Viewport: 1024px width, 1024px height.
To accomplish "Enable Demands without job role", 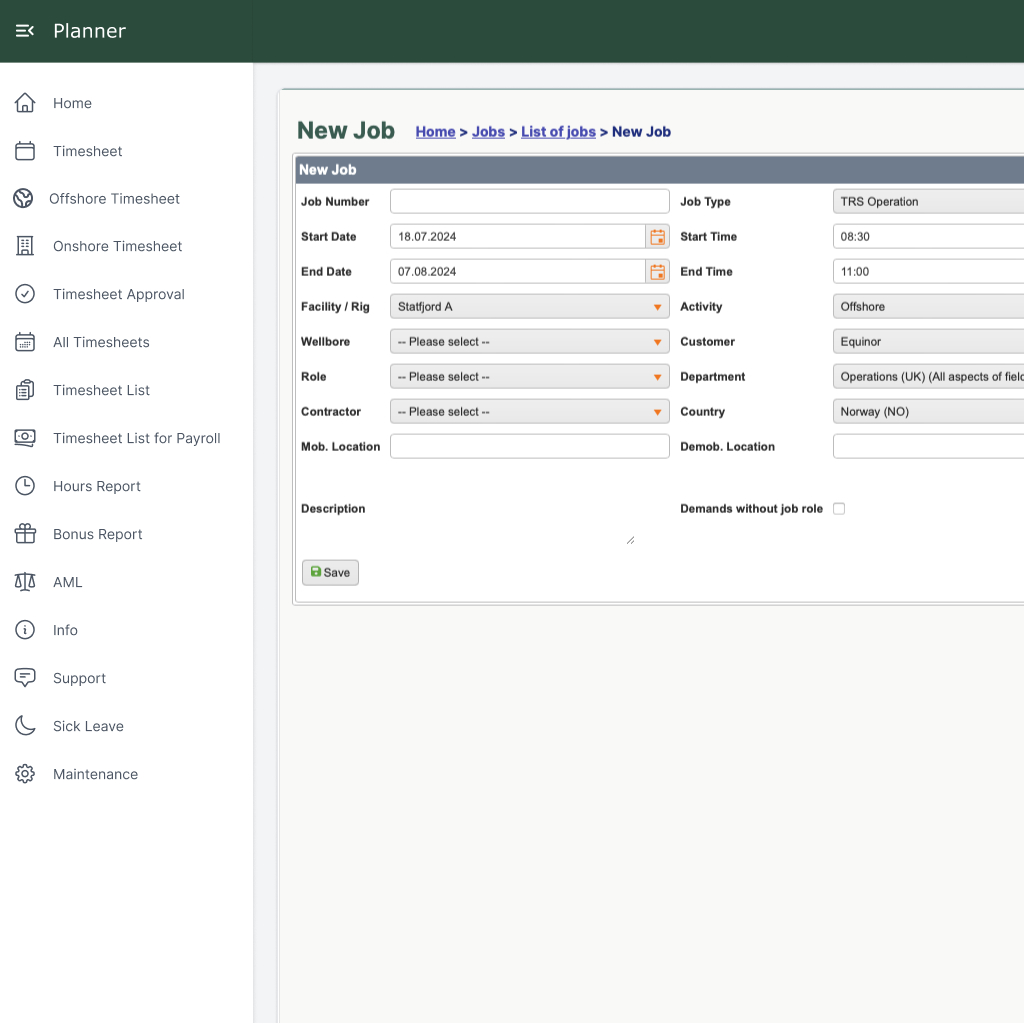I will [839, 508].
